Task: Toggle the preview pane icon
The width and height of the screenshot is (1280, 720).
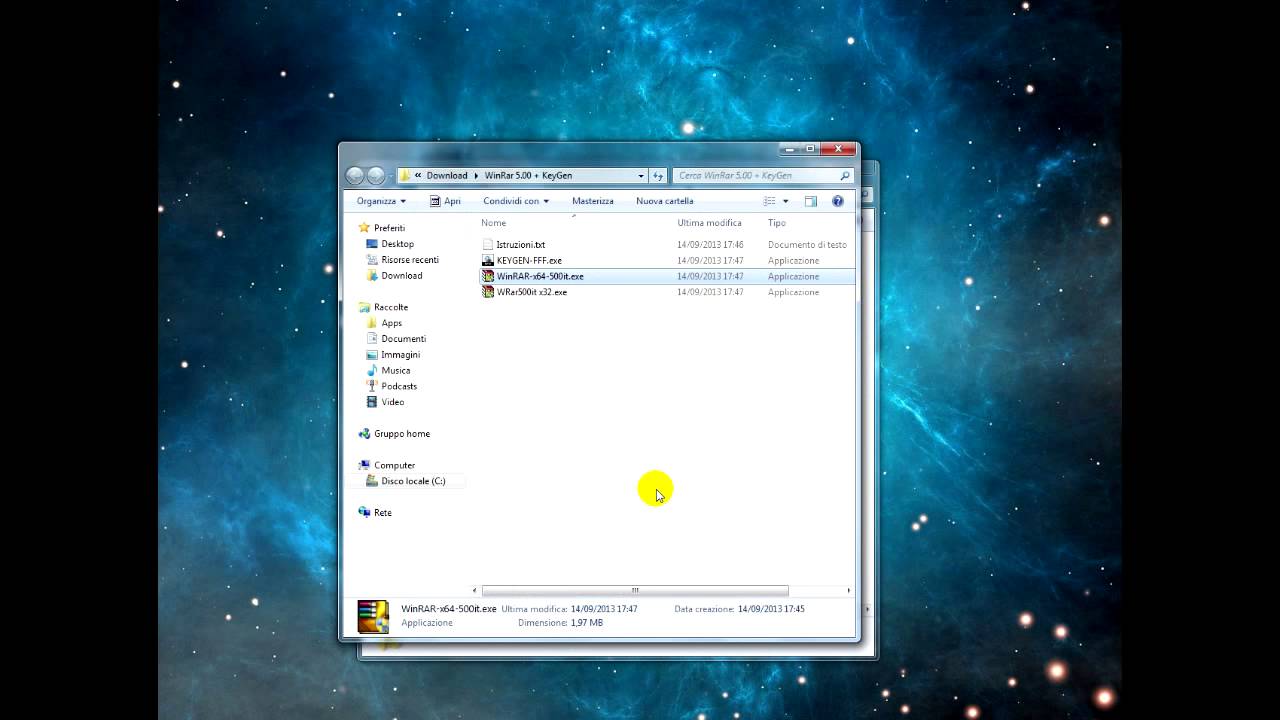Action: [x=811, y=201]
